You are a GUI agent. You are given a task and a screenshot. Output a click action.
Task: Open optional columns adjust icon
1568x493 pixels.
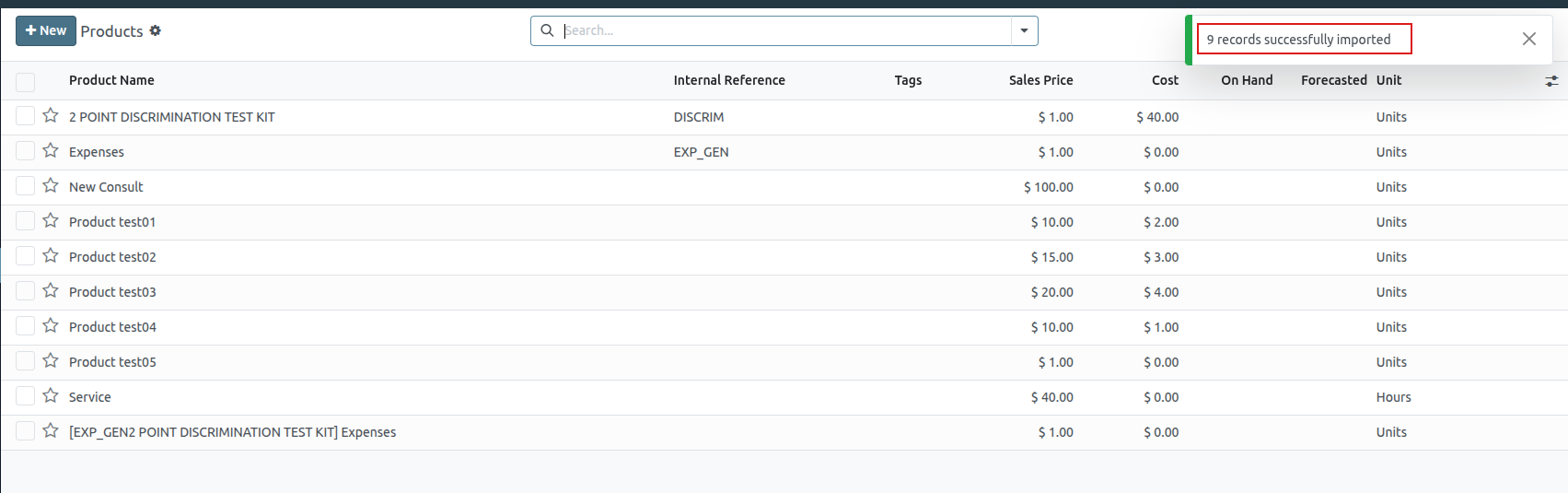tap(1551, 81)
